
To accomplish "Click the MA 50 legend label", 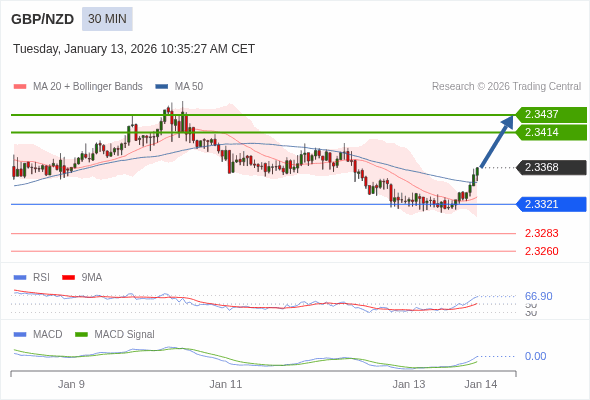I will click(189, 87).
